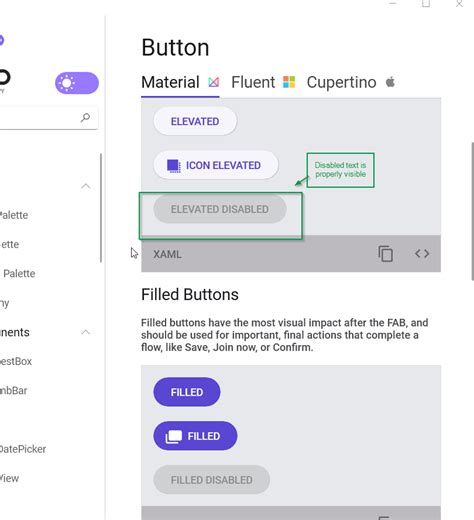Screen dimensions: 474x520
Task: Click the layers icon on Filled button
Action: tap(174, 436)
